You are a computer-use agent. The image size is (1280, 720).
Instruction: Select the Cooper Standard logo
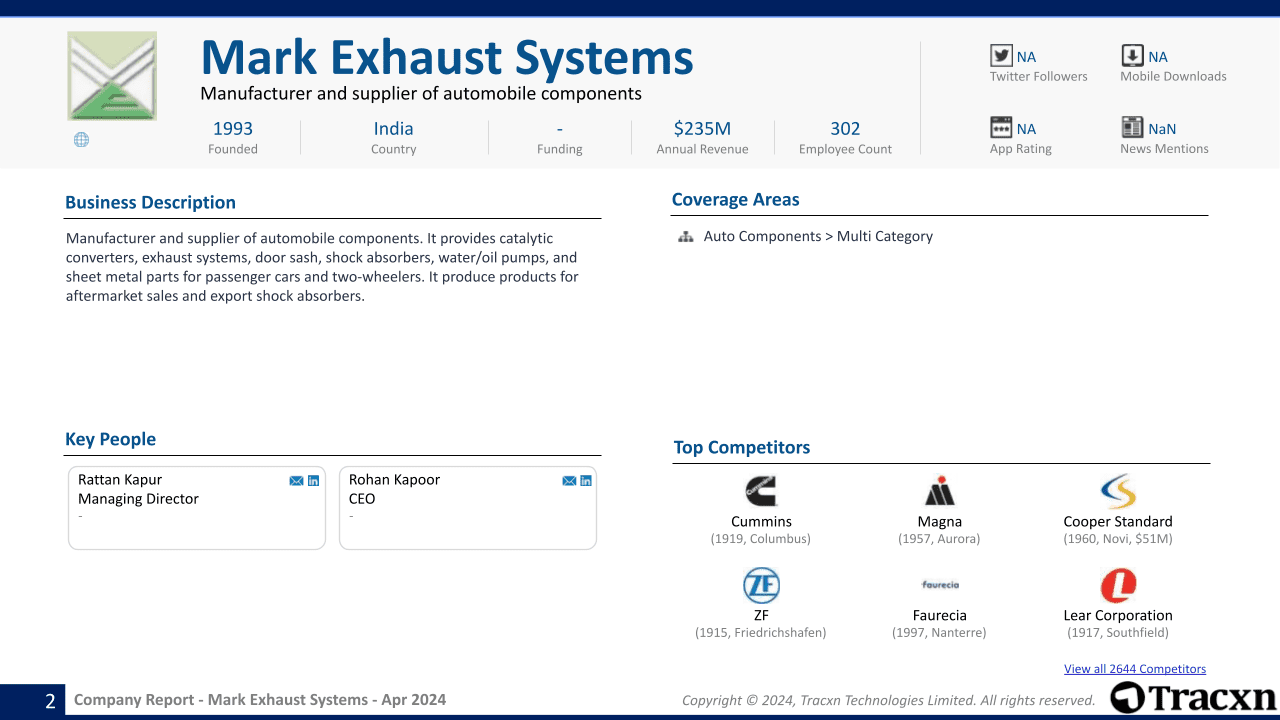pyautogui.click(x=1117, y=491)
